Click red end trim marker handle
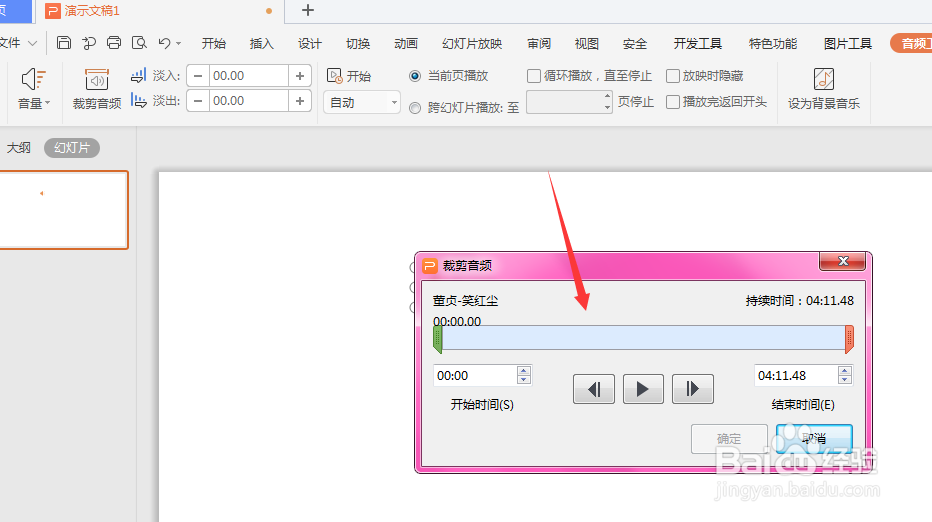Screen dimensions: 932x522 (x=849, y=339)
